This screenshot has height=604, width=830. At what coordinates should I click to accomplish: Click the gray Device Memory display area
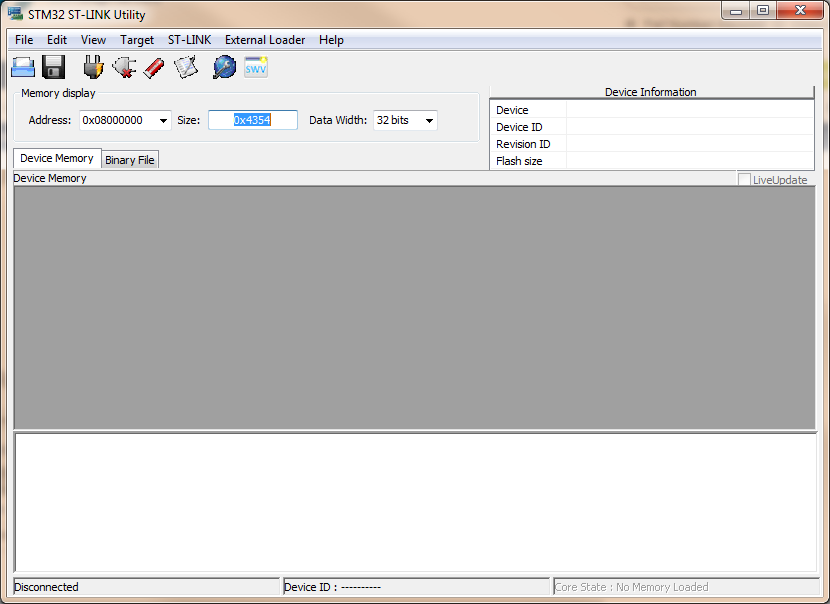pyautogui.click(x=414, y=308)
